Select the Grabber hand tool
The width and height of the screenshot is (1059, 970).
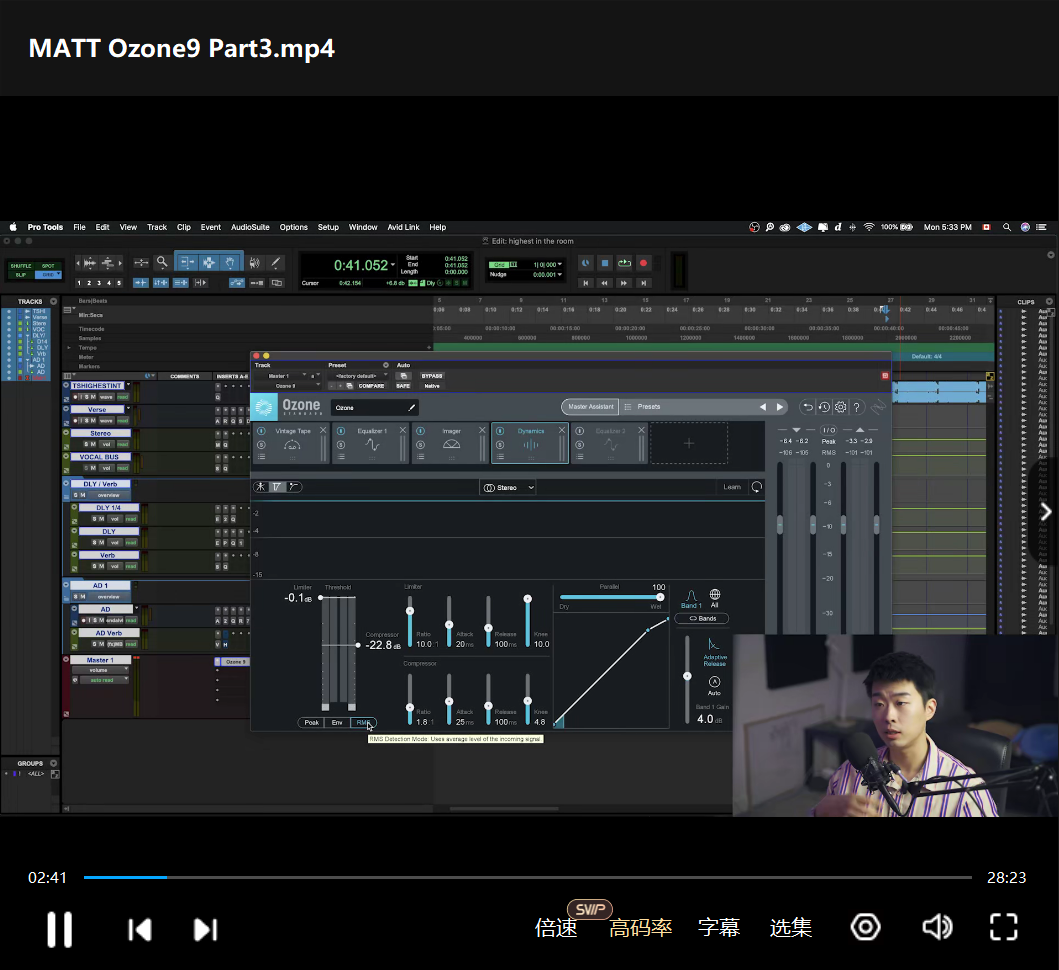230,262
